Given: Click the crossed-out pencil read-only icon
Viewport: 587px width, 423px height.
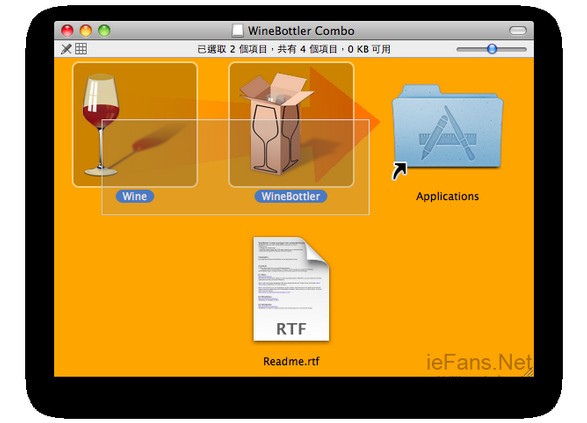Looking at the screenshot, I should (66, 49).
